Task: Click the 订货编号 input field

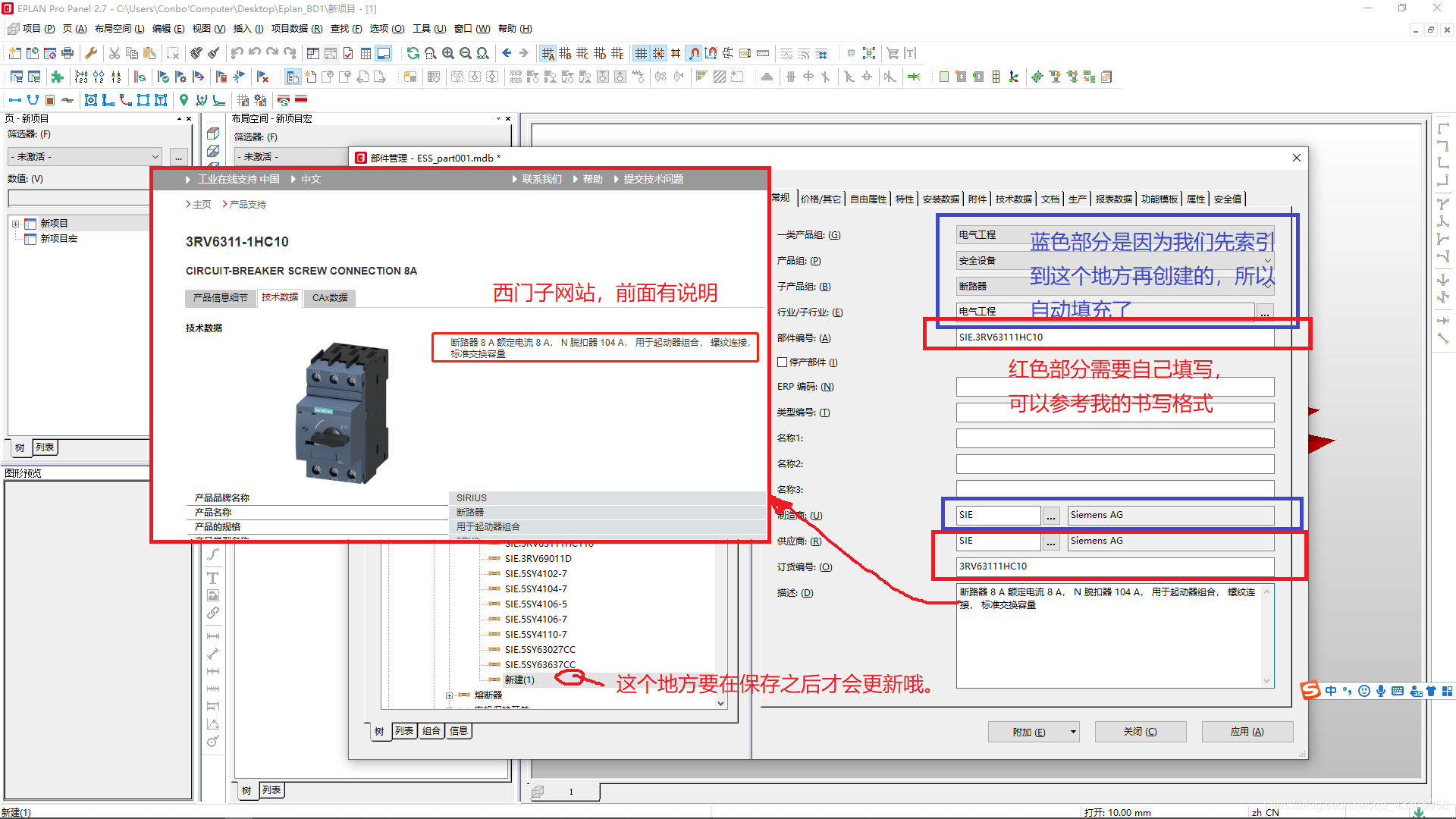Action: [1115, 566]
